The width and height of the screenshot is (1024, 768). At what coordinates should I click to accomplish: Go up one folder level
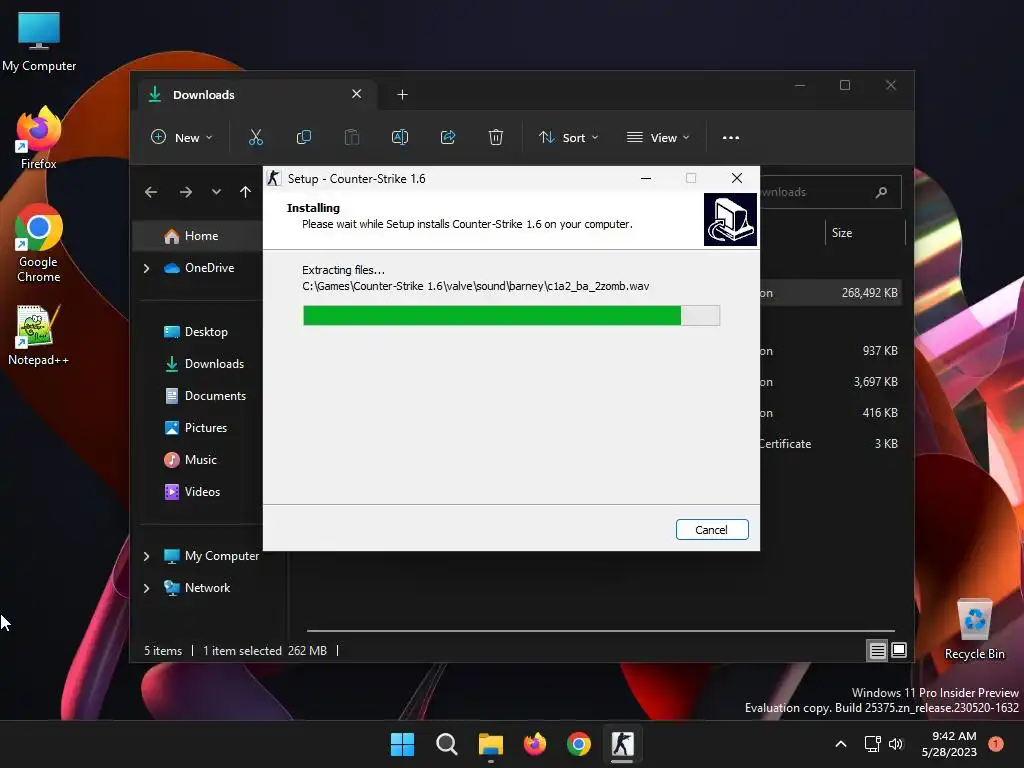click(245, 192)
